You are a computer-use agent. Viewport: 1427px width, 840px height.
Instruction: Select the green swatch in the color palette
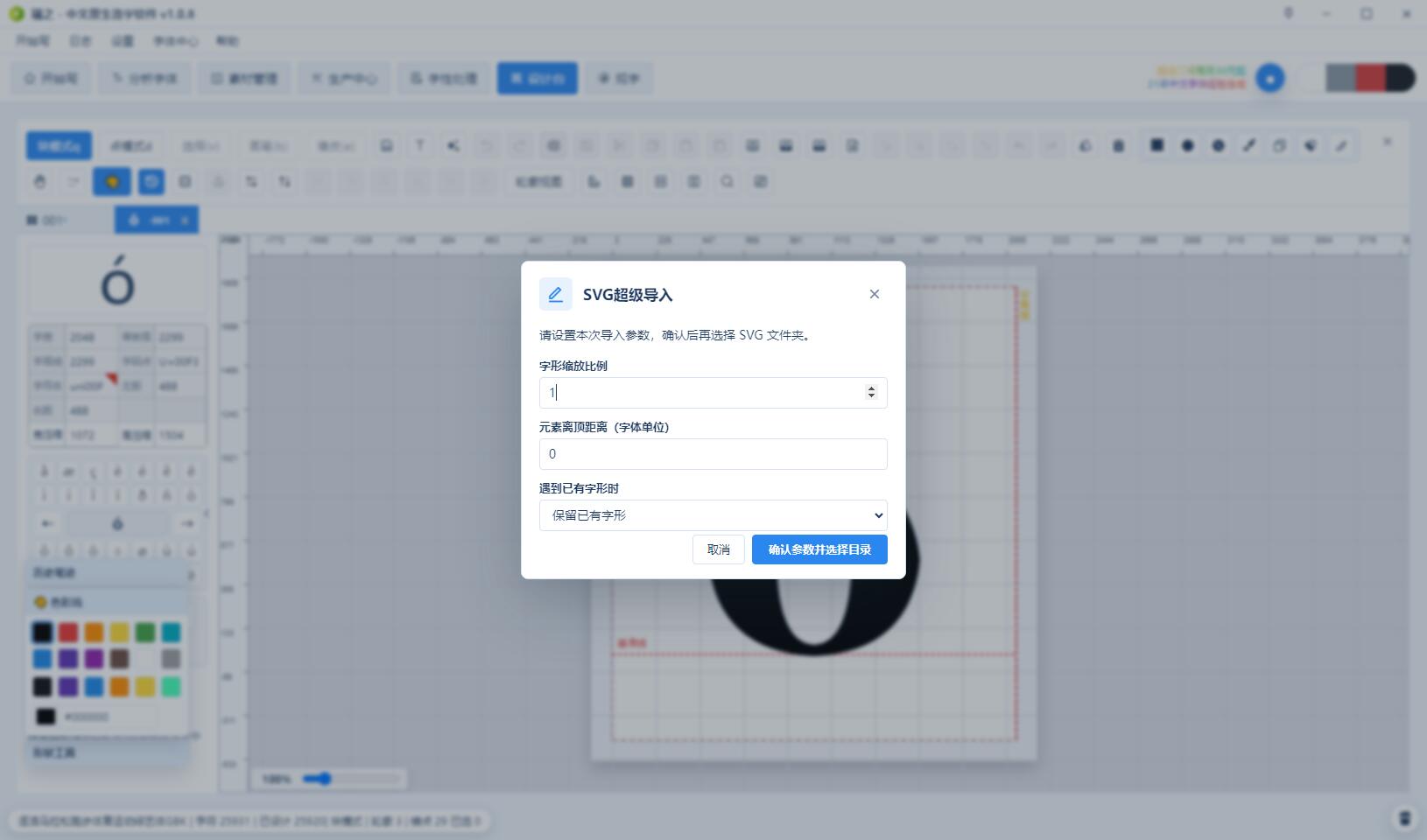coord(145,632)
